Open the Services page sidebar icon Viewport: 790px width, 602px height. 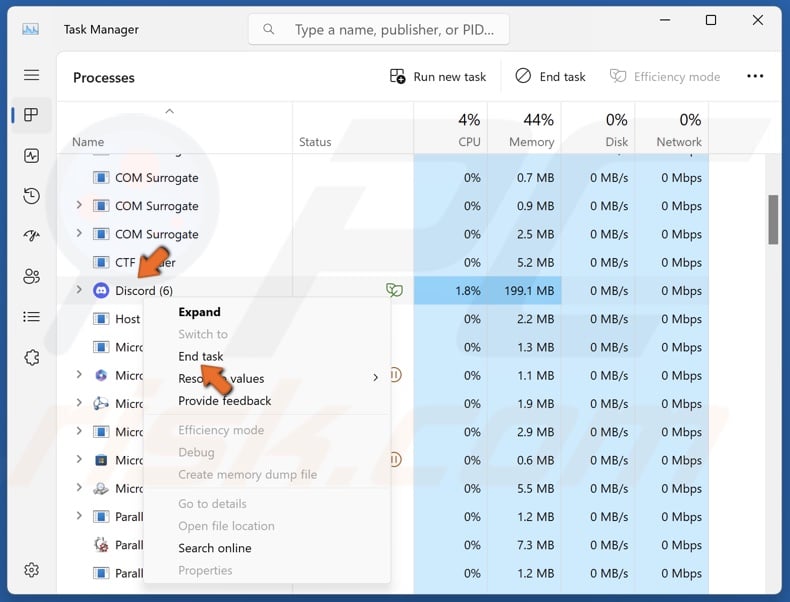pyautogui.click(x=31, y=358)
